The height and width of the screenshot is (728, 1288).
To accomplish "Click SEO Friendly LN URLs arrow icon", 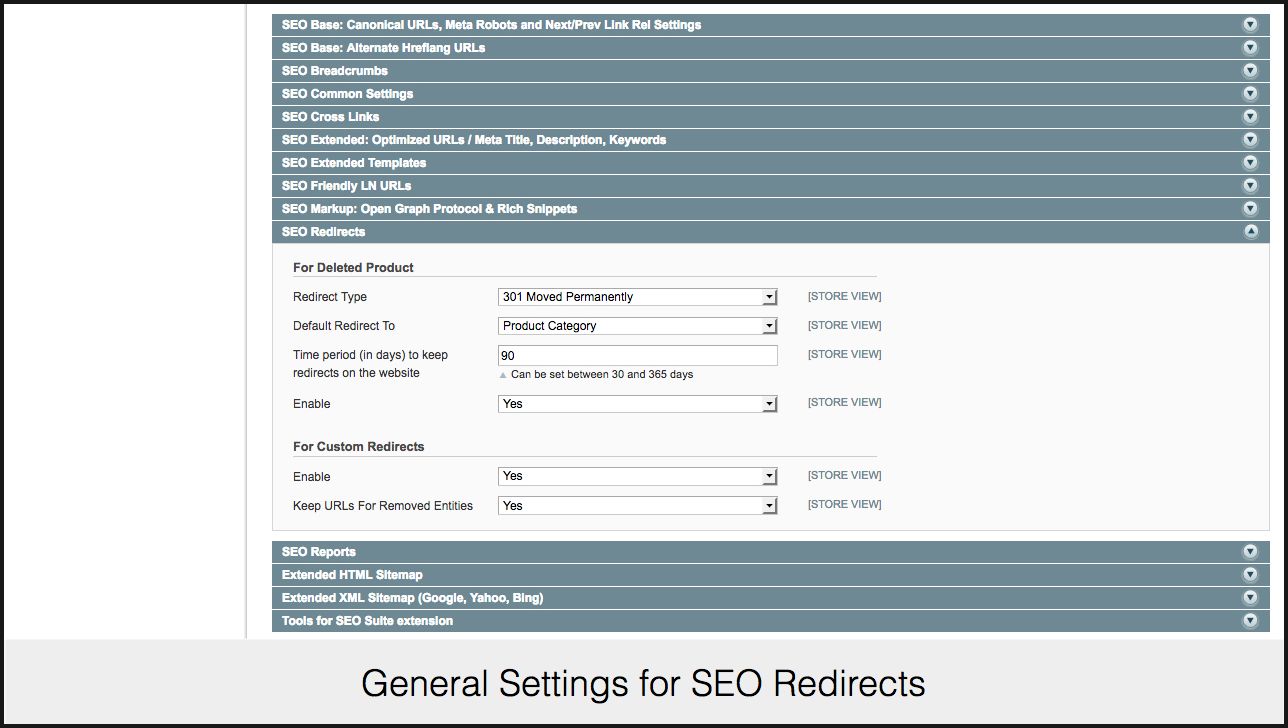I will click(1249, 186).
